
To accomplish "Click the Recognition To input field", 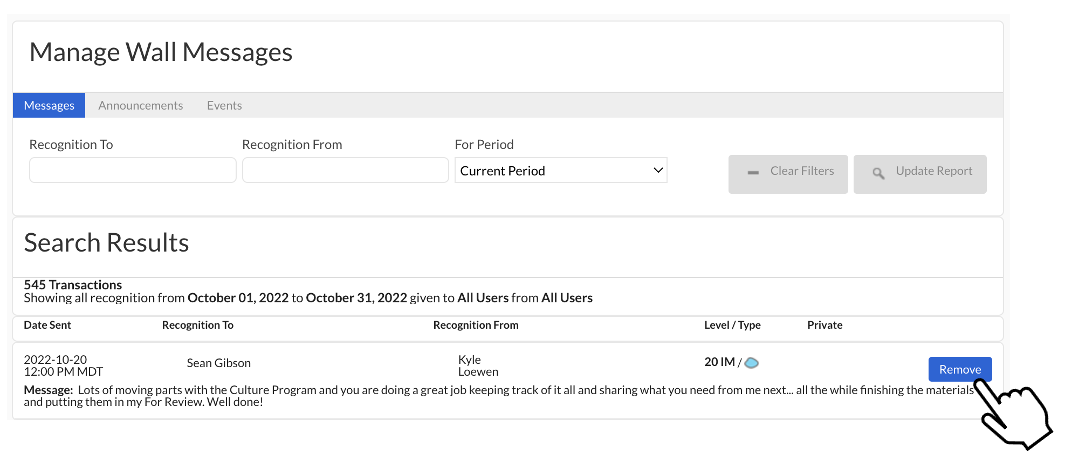I will coord(133,170).
